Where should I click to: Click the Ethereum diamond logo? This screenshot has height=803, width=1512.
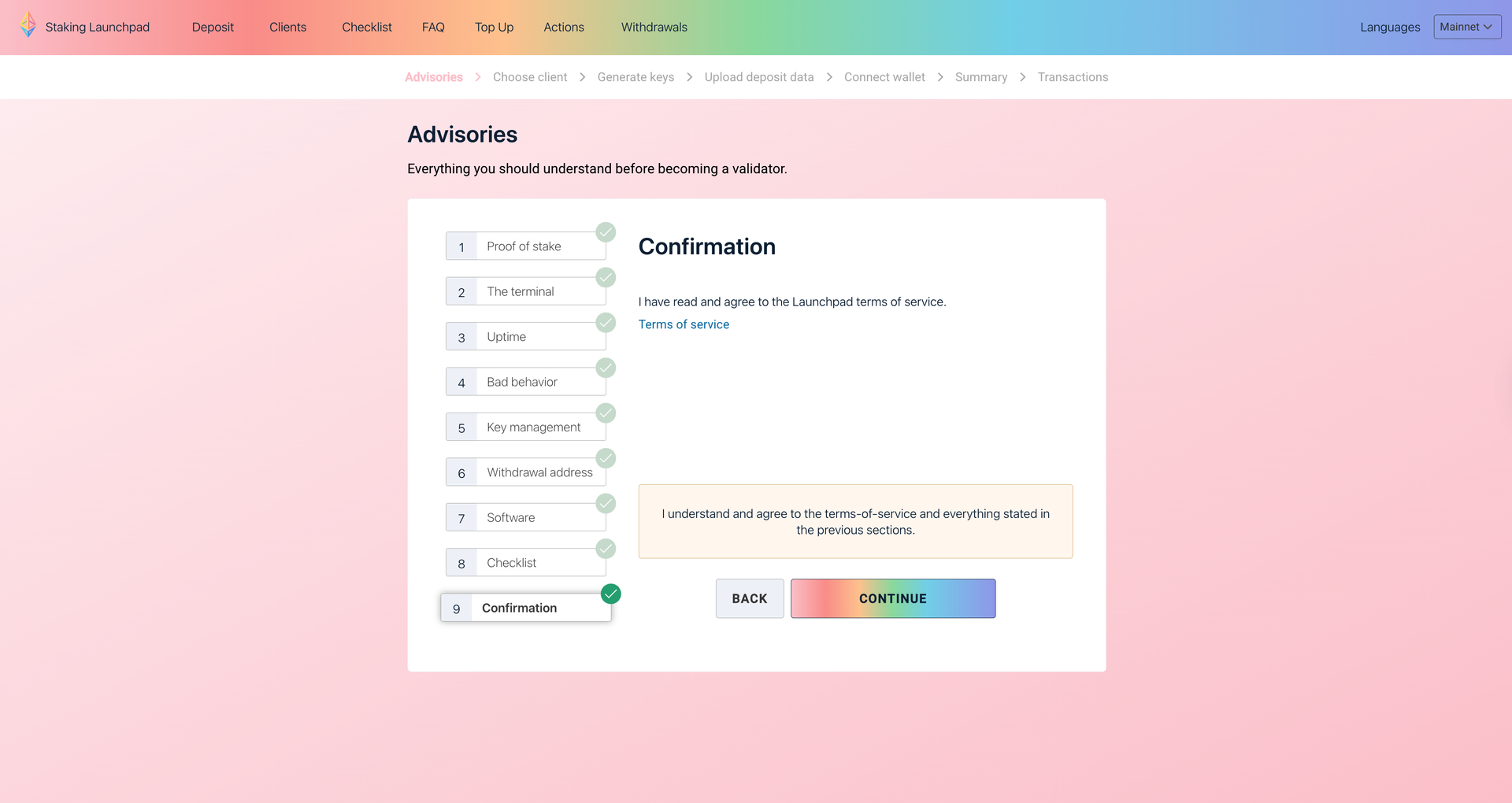coord(28,24)
